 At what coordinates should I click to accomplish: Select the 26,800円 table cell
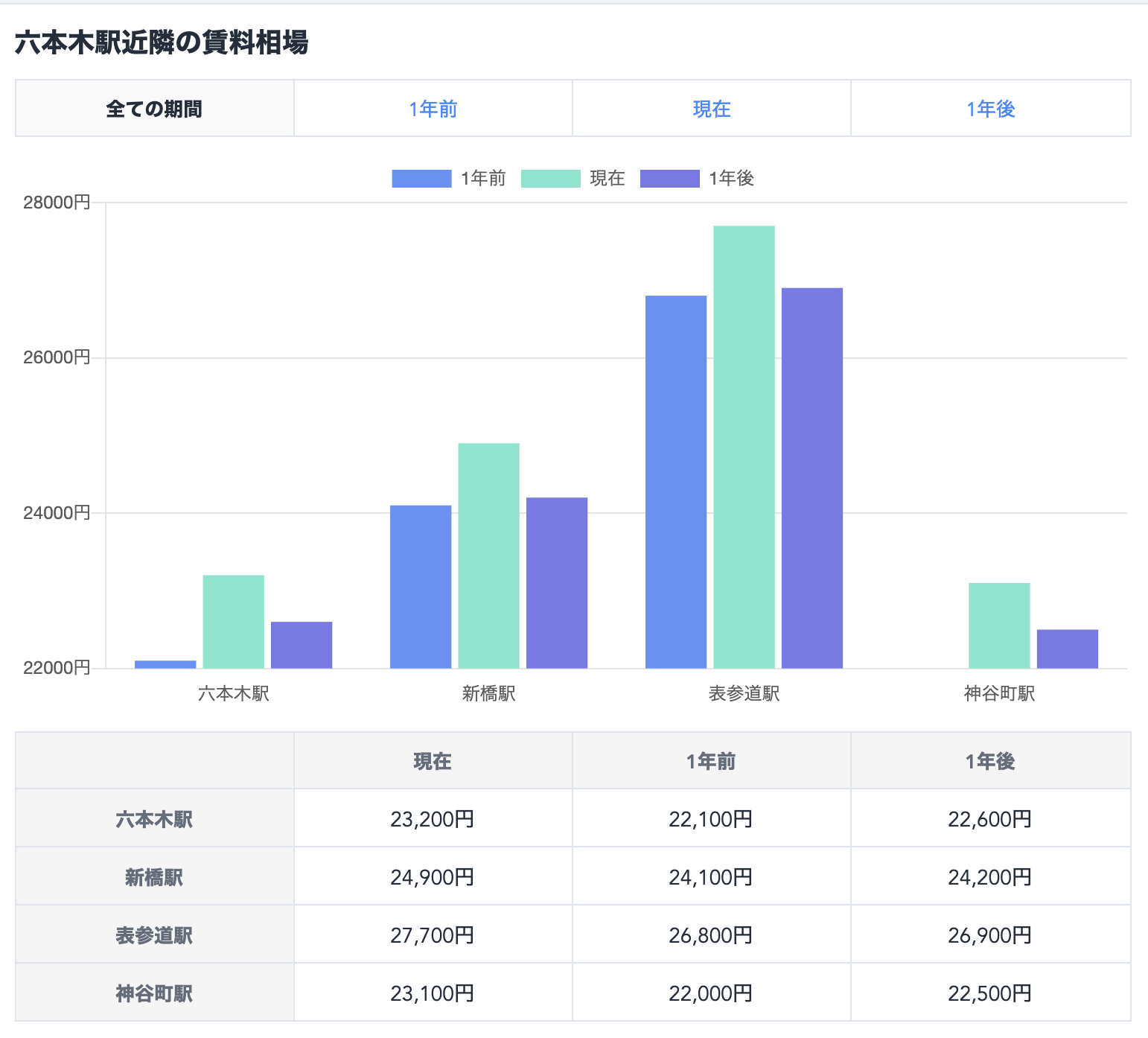tap(712, 935)
